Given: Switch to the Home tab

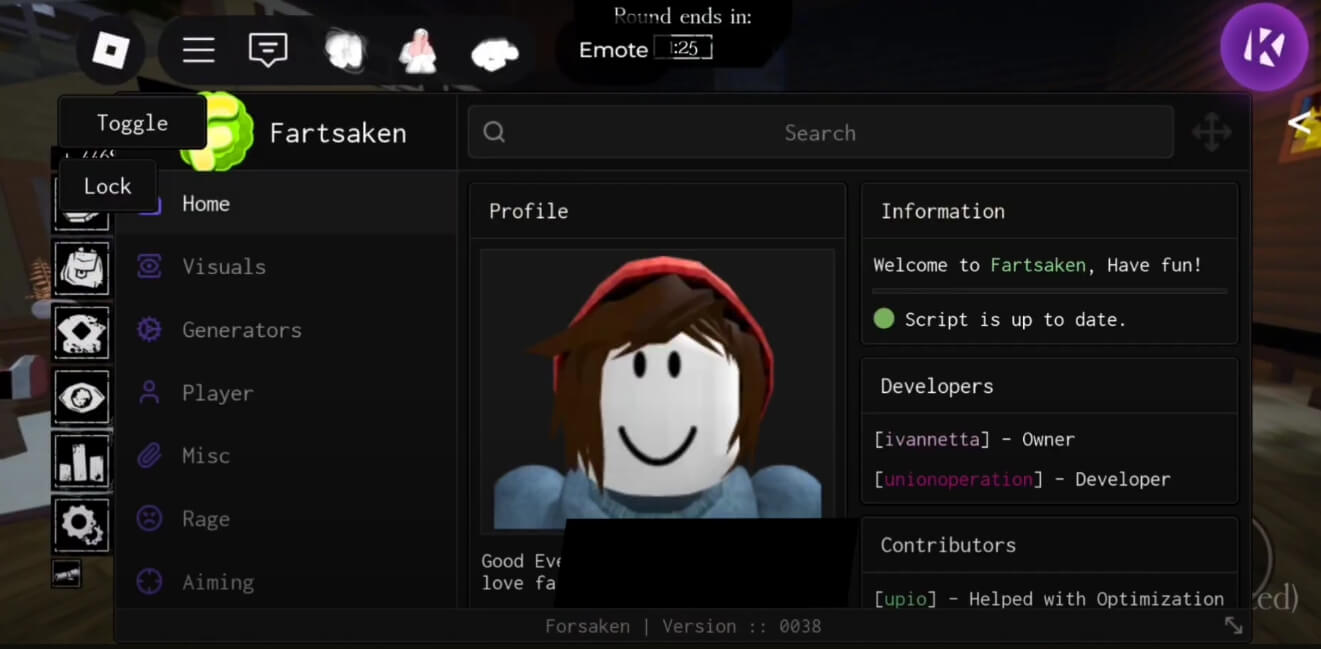Looking at the screenshot, I should click(x=286, y=204).
